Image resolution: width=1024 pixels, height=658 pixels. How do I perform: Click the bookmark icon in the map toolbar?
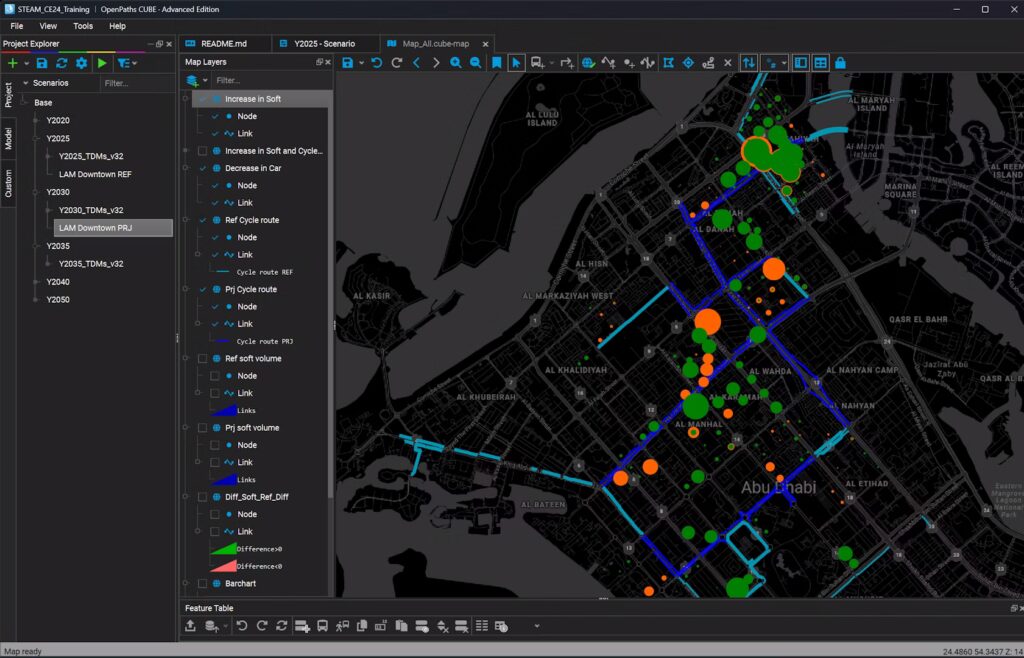(496, 62)
